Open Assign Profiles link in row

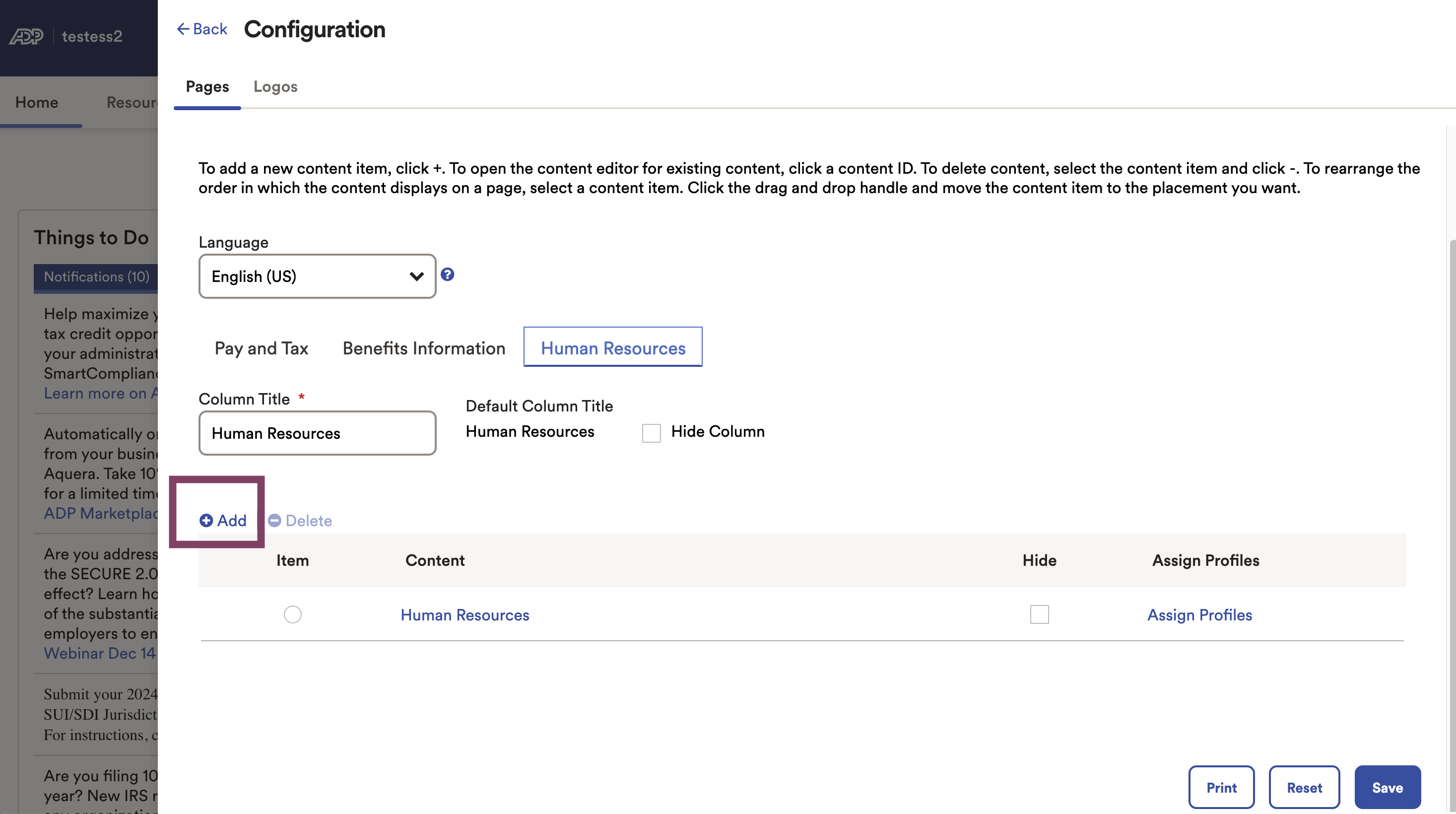coord(1199,614)
